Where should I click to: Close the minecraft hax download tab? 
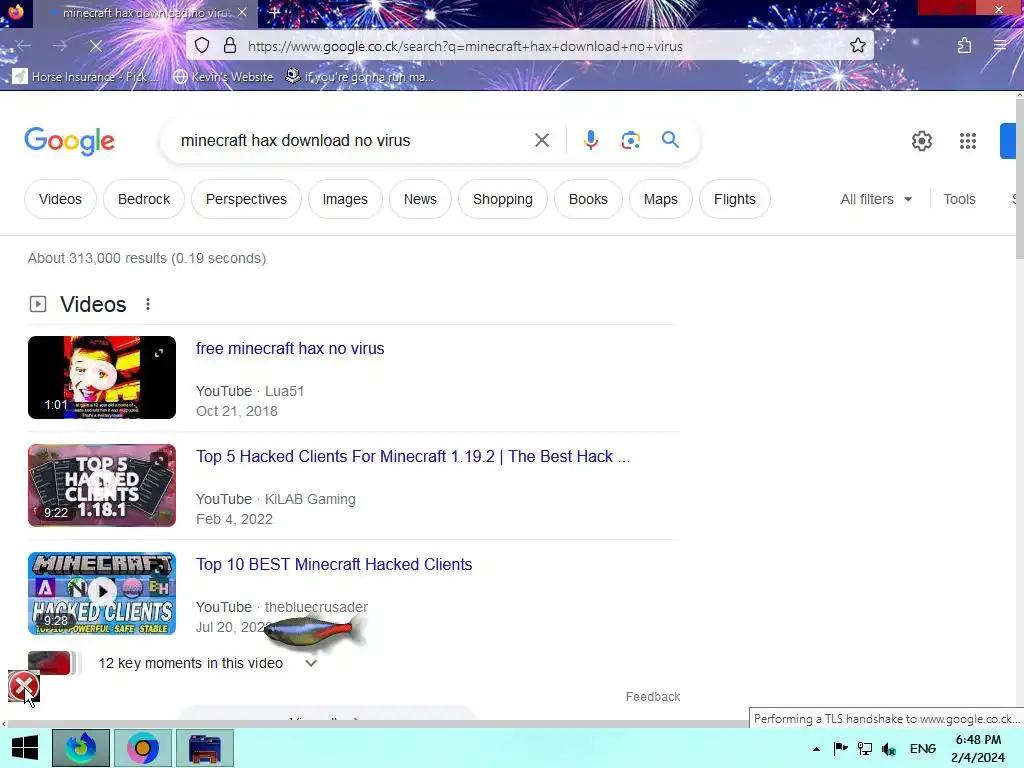click(242, 12)
